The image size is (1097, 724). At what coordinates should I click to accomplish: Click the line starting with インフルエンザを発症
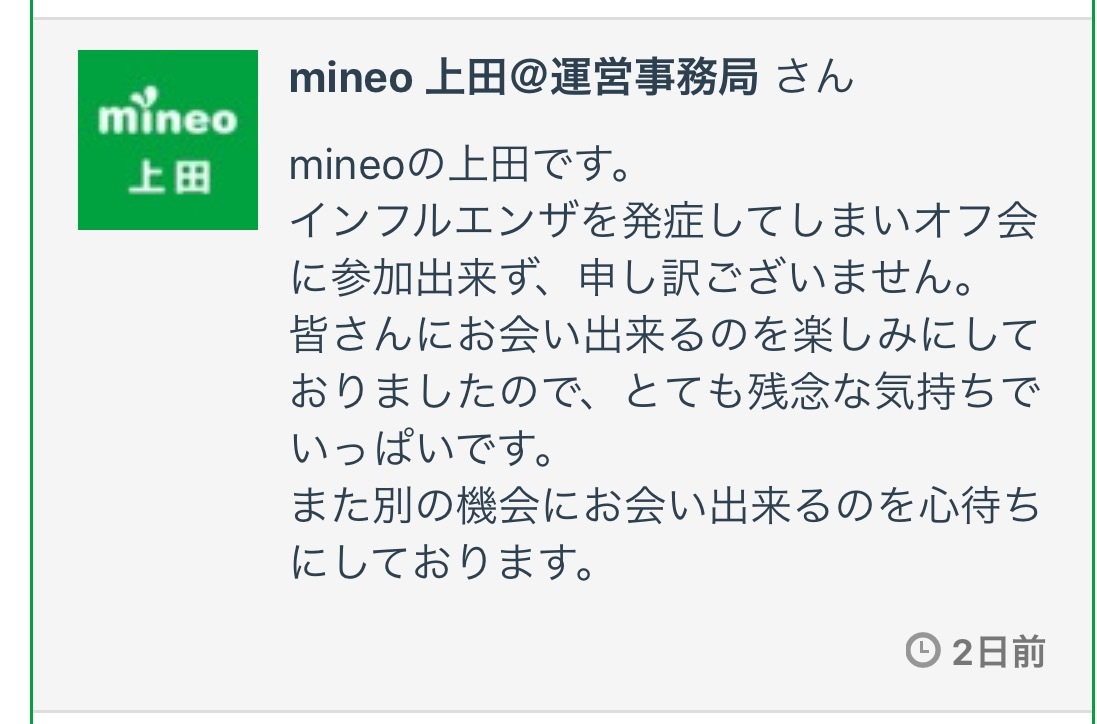[663, 222]
